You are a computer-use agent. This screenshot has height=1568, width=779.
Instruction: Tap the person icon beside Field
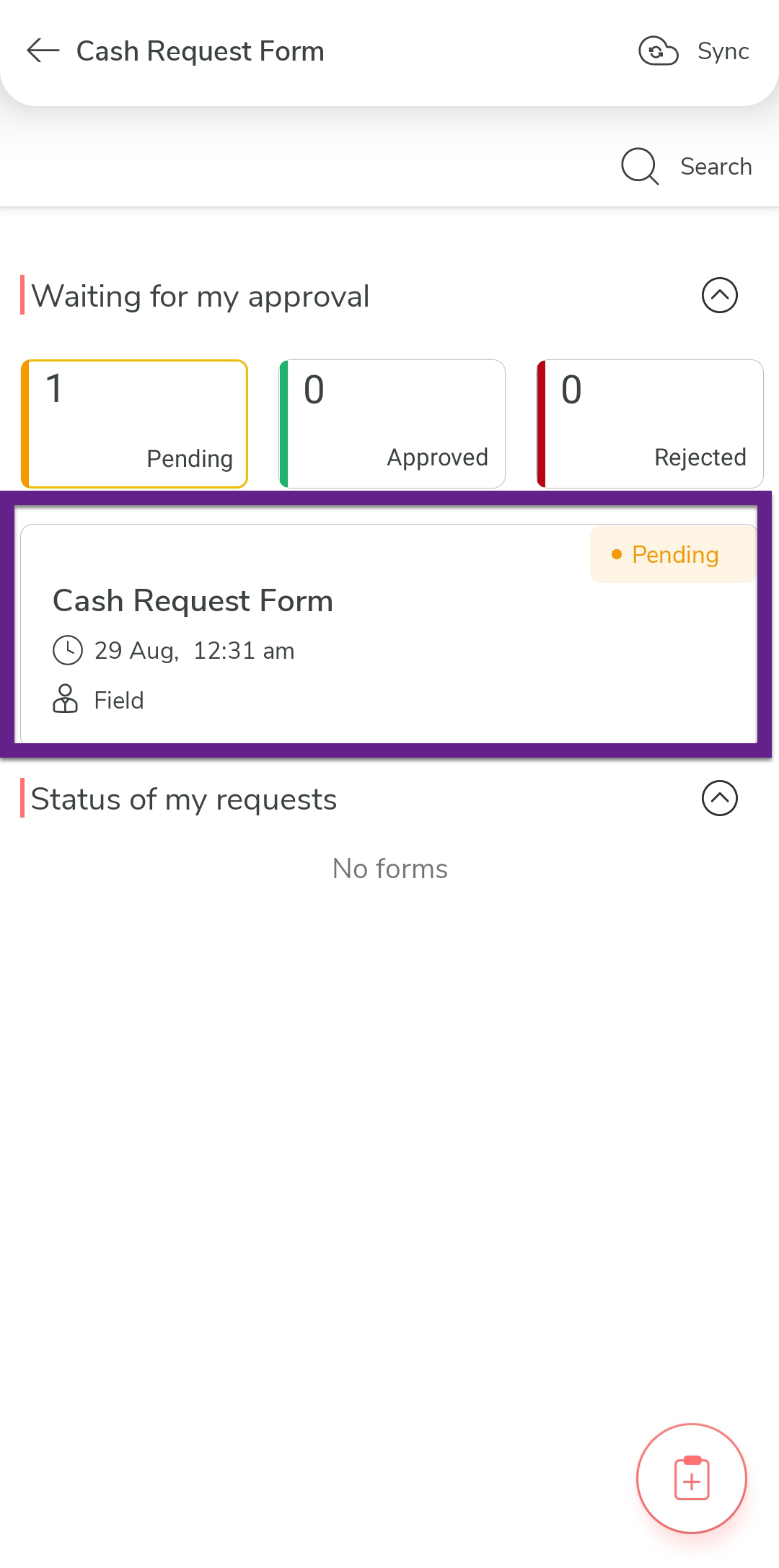(66, 699)
